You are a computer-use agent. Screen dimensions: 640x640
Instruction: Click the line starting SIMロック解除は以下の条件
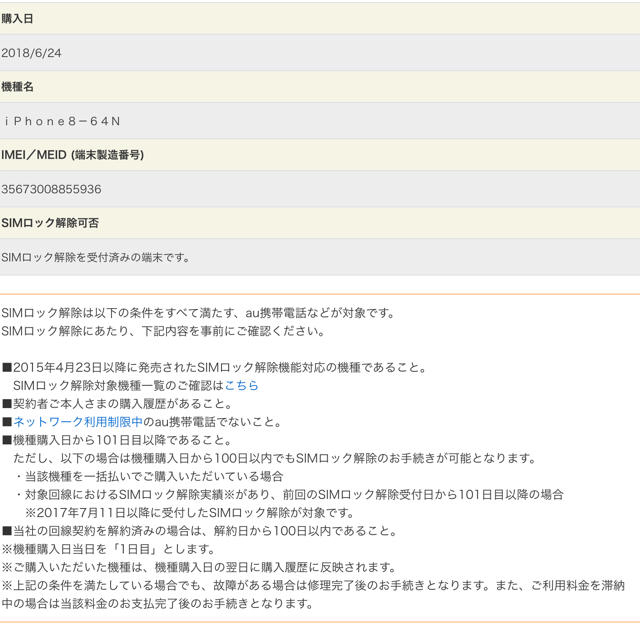(x=198, y=313)
